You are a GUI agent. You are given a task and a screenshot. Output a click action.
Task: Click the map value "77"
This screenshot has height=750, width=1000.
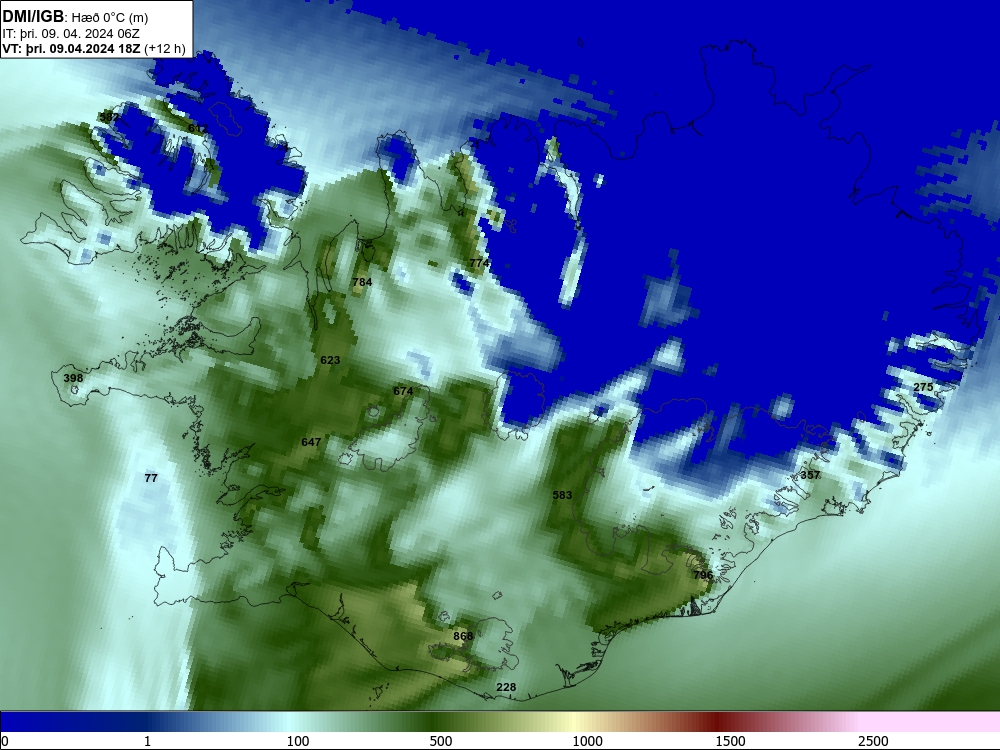coord(151,478)
